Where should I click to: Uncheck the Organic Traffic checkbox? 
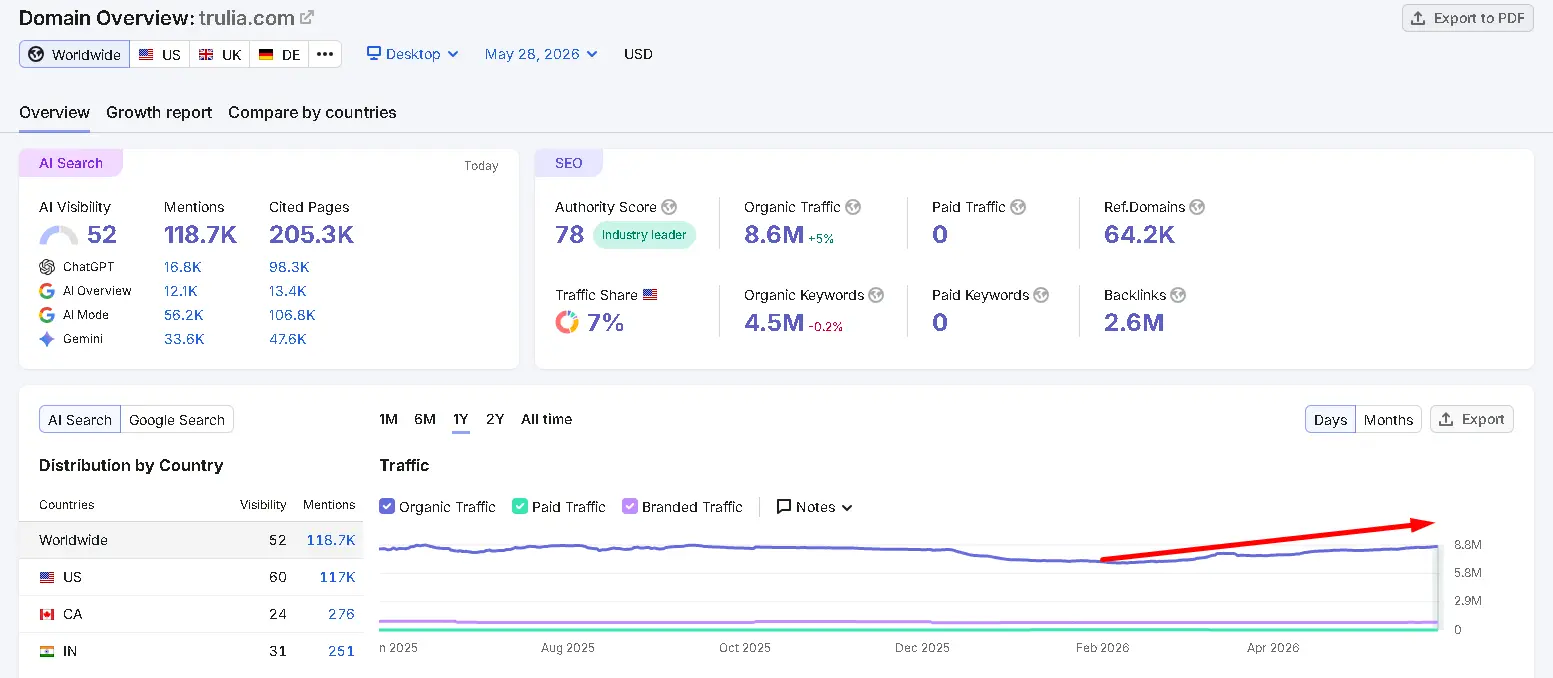tap(387, 506)
